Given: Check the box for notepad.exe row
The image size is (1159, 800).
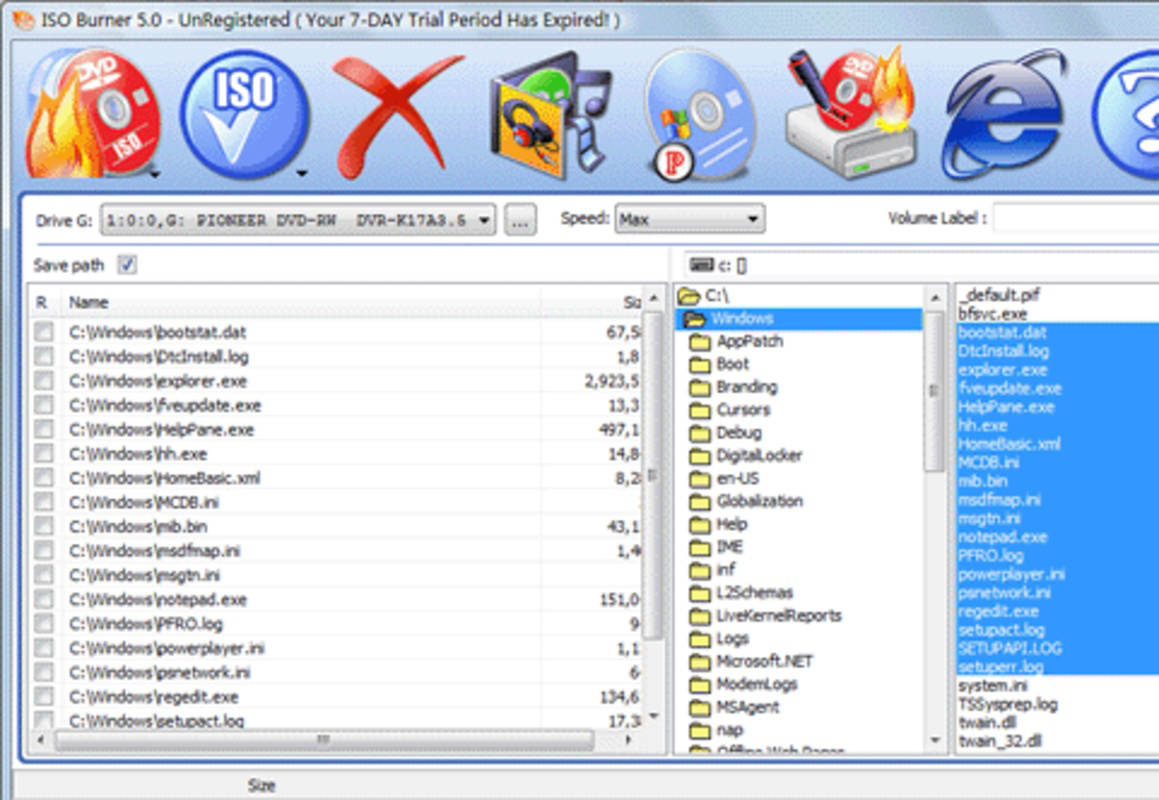Looking at the screenshot, I should click(x=44, y=600).
